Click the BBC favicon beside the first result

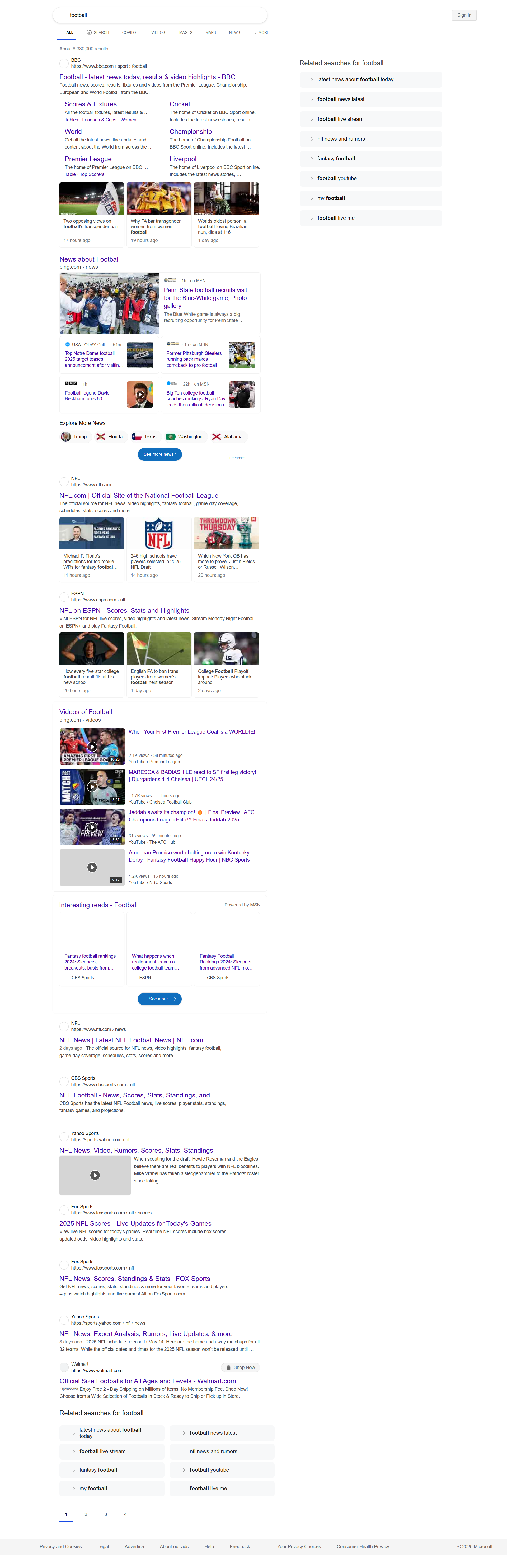point(63,63)
